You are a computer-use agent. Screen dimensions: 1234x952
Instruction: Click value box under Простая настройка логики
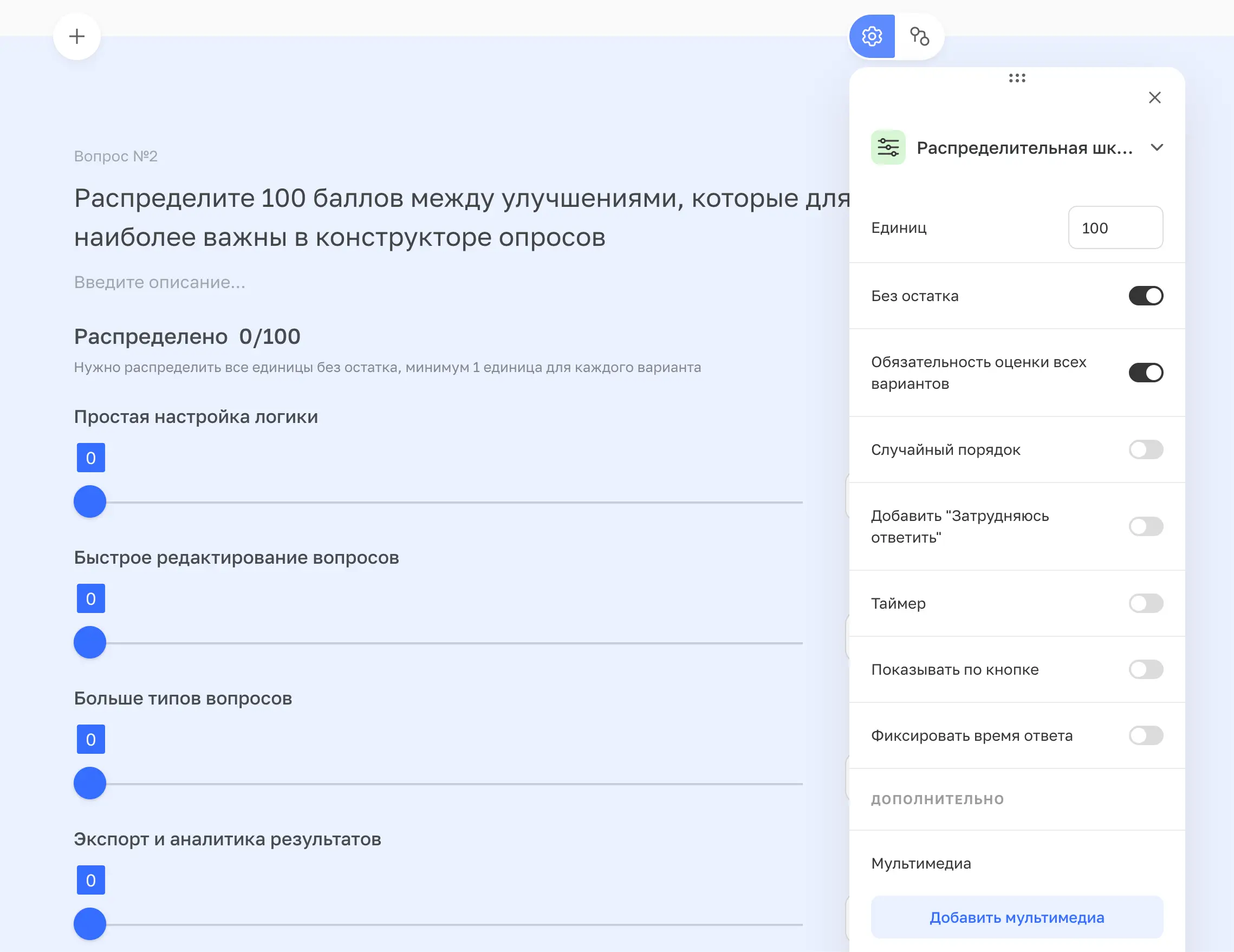point(91,458)
